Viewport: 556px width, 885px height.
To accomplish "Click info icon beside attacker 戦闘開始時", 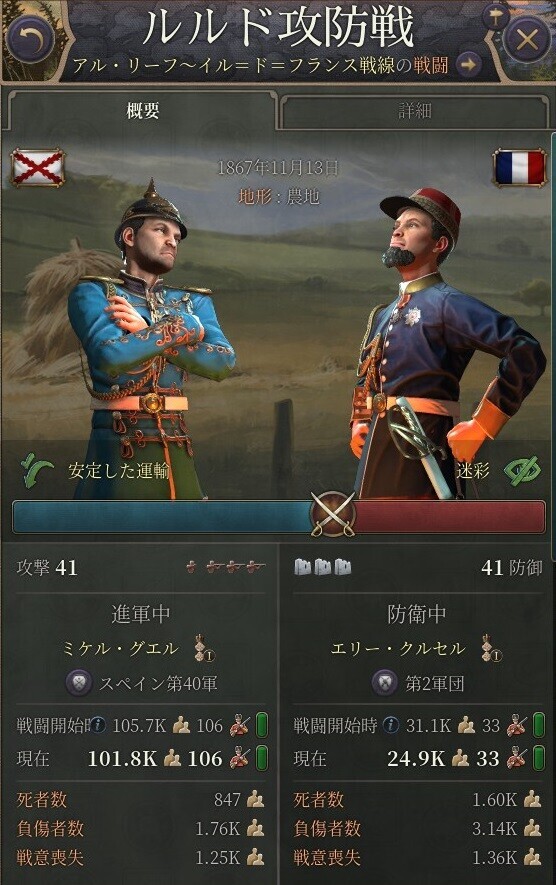I will click(98, 724).
